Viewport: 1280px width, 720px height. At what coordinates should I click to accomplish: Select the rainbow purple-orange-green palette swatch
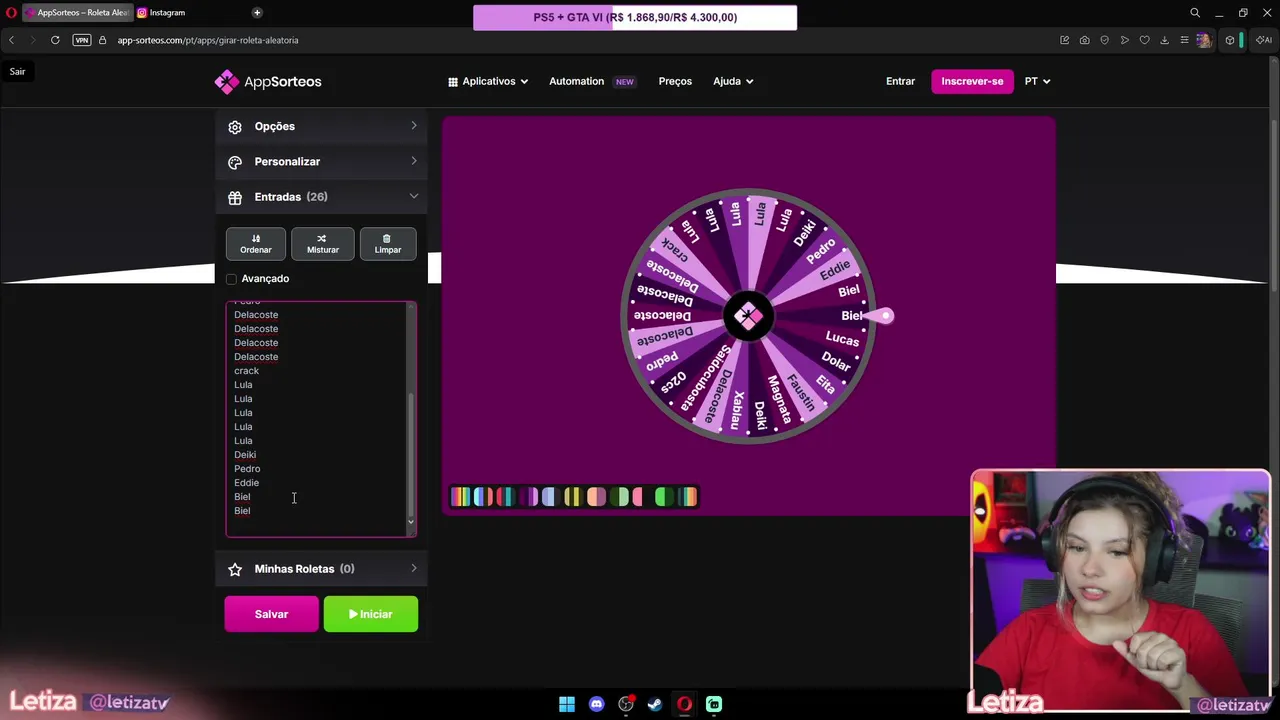tap(460, 497)
